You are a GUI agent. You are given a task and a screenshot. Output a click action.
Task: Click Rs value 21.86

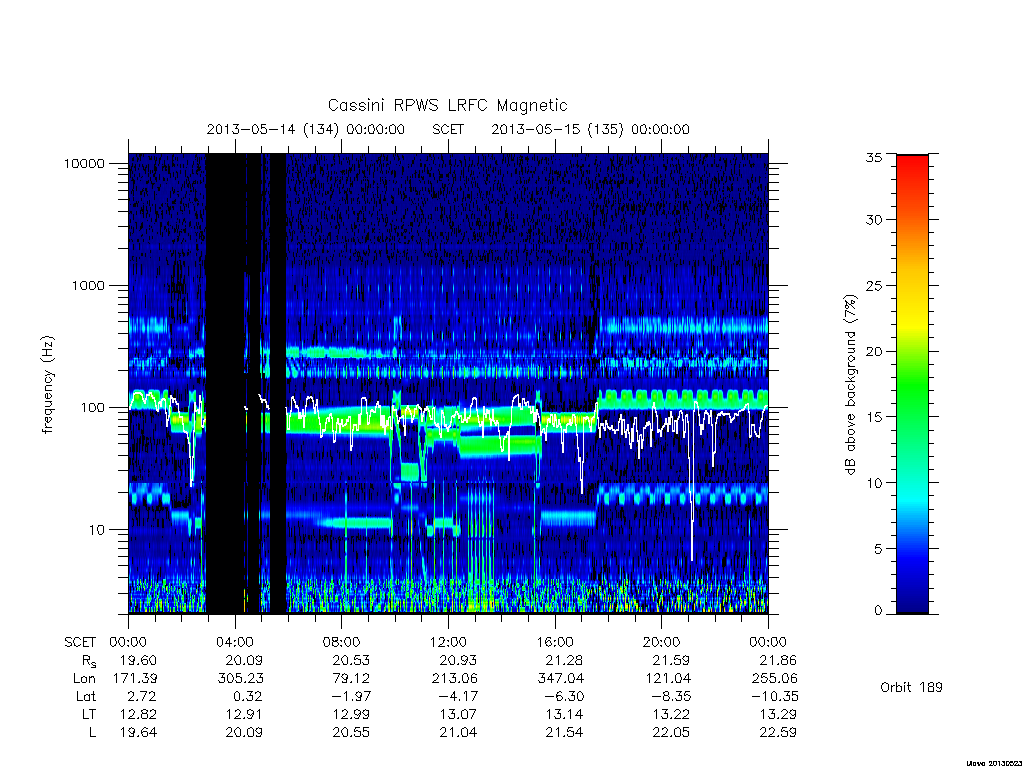pyautogui.click(x=778, y=660)
